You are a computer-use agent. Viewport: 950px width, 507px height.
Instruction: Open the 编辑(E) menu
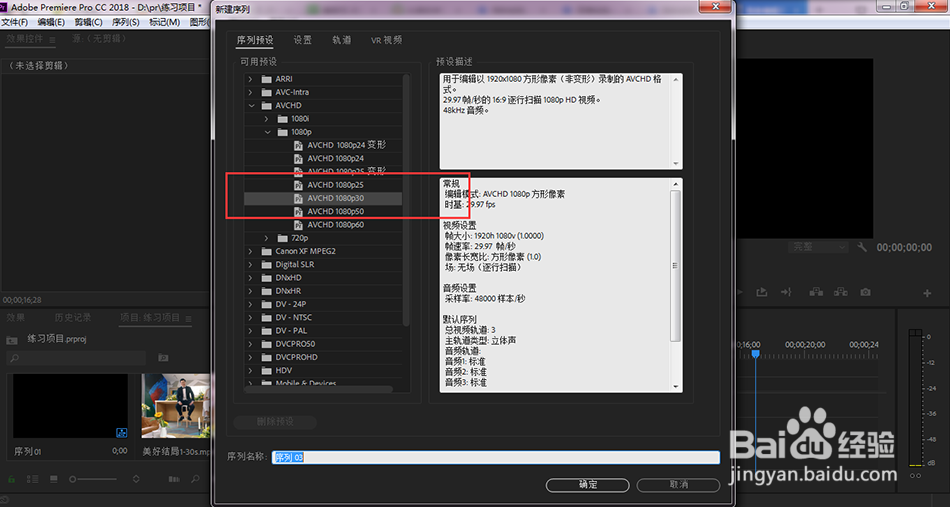51,22
